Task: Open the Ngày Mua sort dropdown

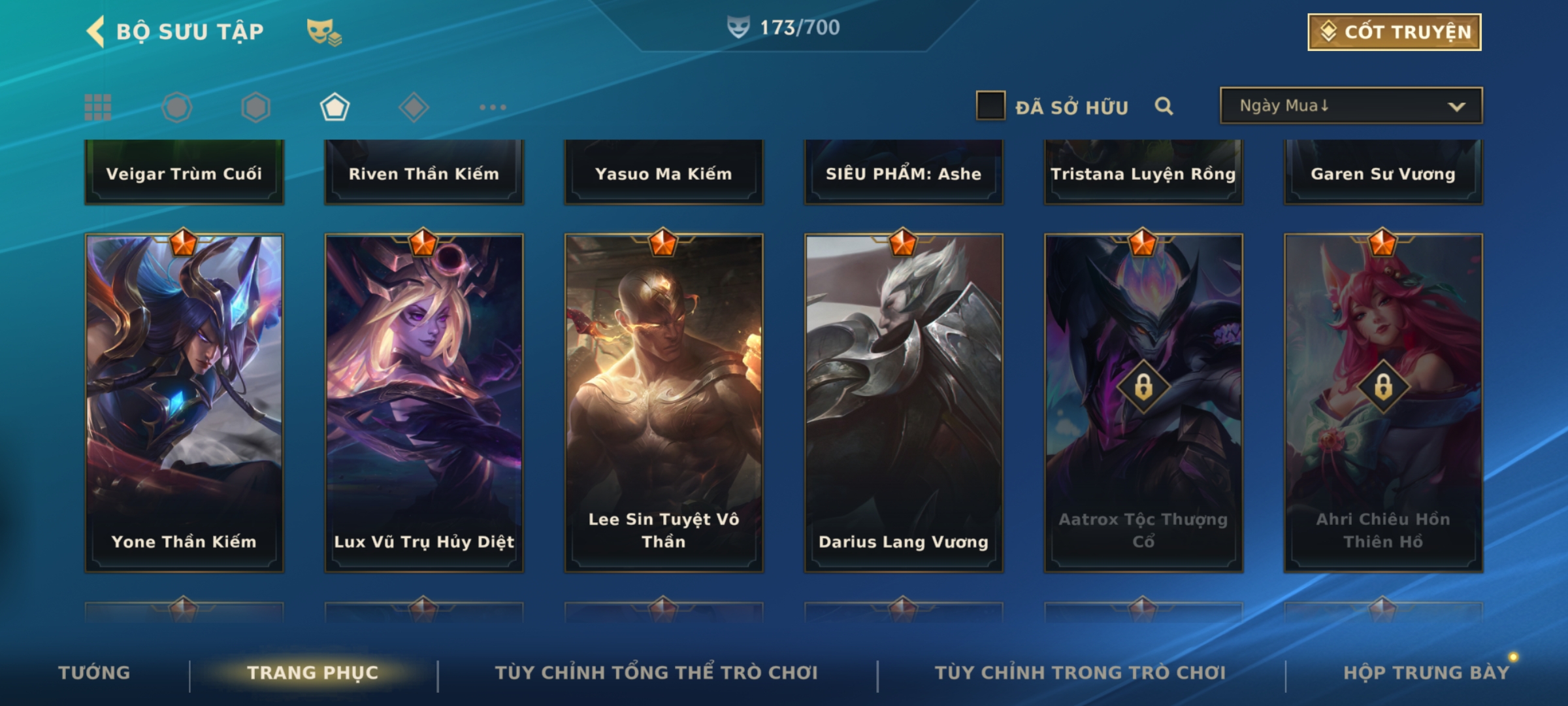Action: pos(1351,106)
